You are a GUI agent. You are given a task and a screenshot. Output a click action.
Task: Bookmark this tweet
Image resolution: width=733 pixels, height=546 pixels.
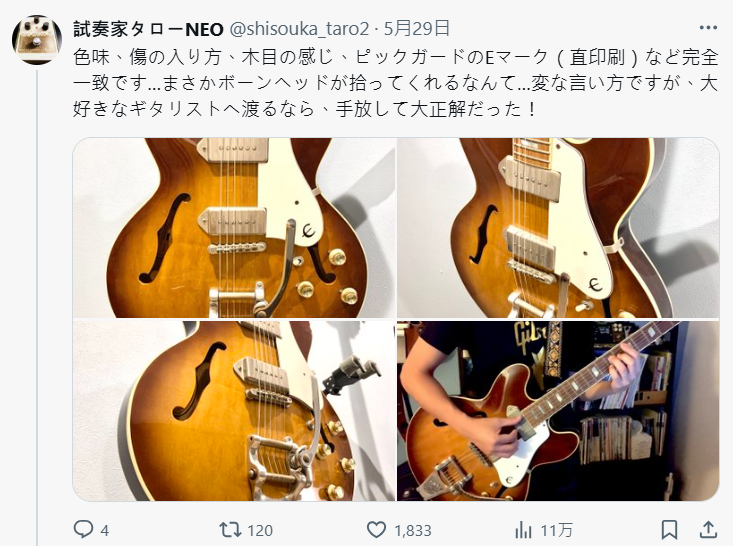tap(669, 530)
